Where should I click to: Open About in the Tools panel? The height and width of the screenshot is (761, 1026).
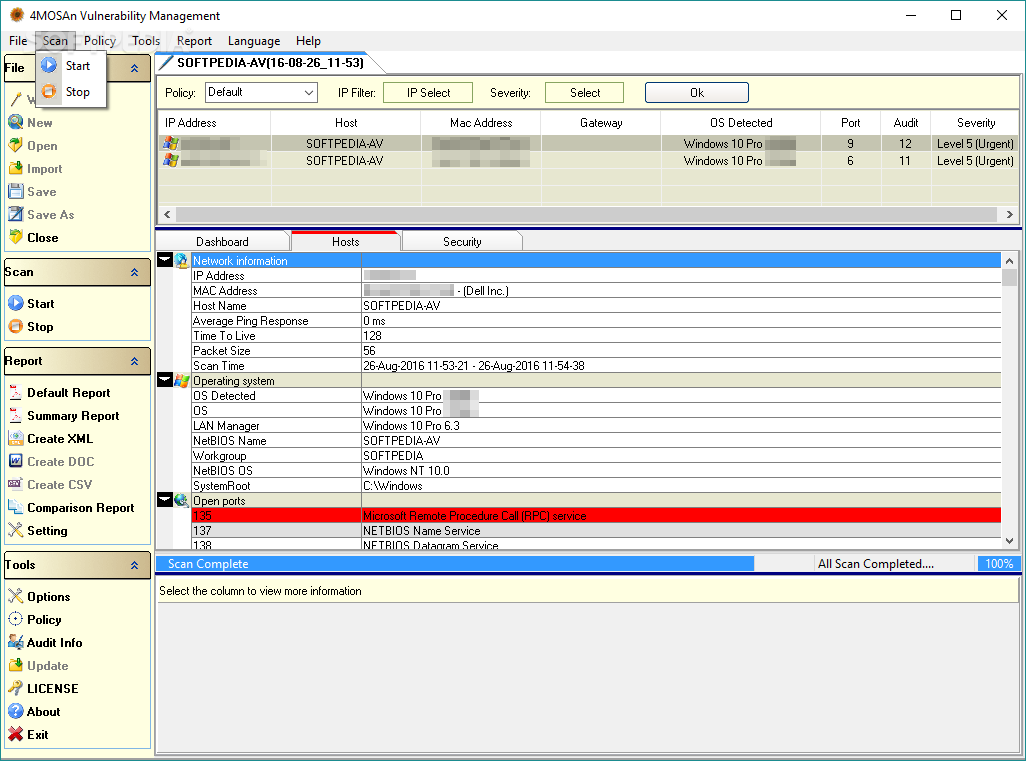click(34, 711)
